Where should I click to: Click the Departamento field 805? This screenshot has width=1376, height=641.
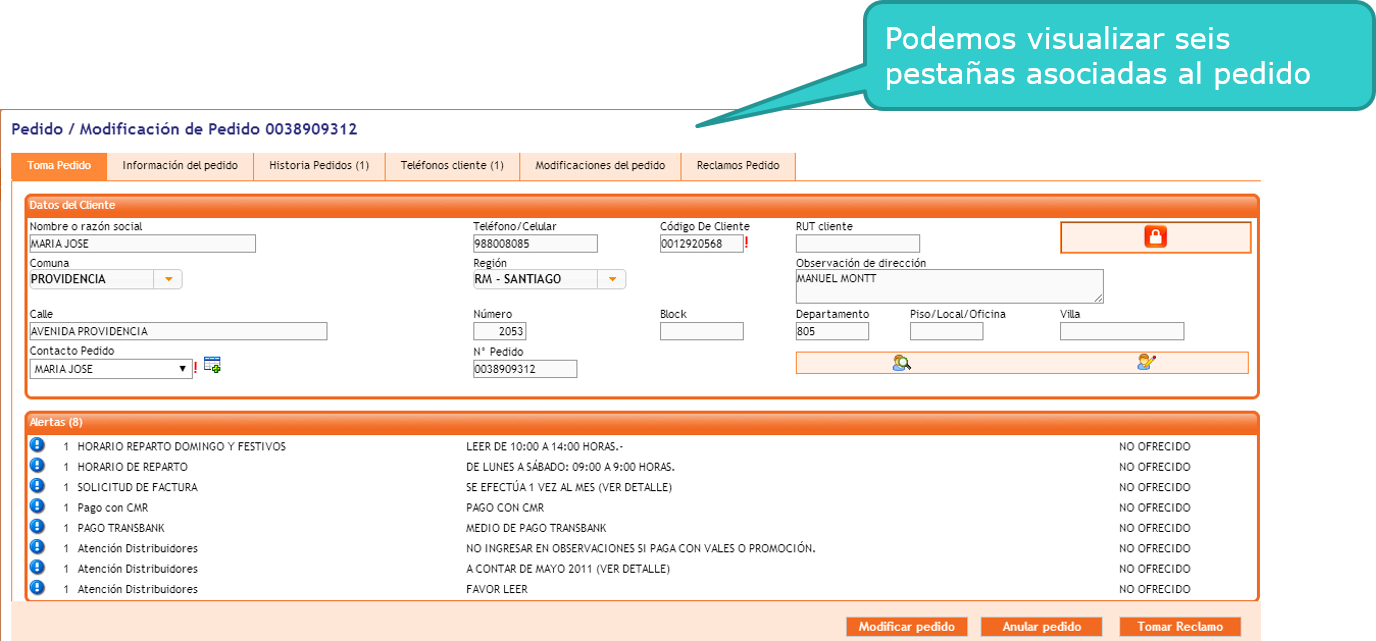tap(832, 332)
